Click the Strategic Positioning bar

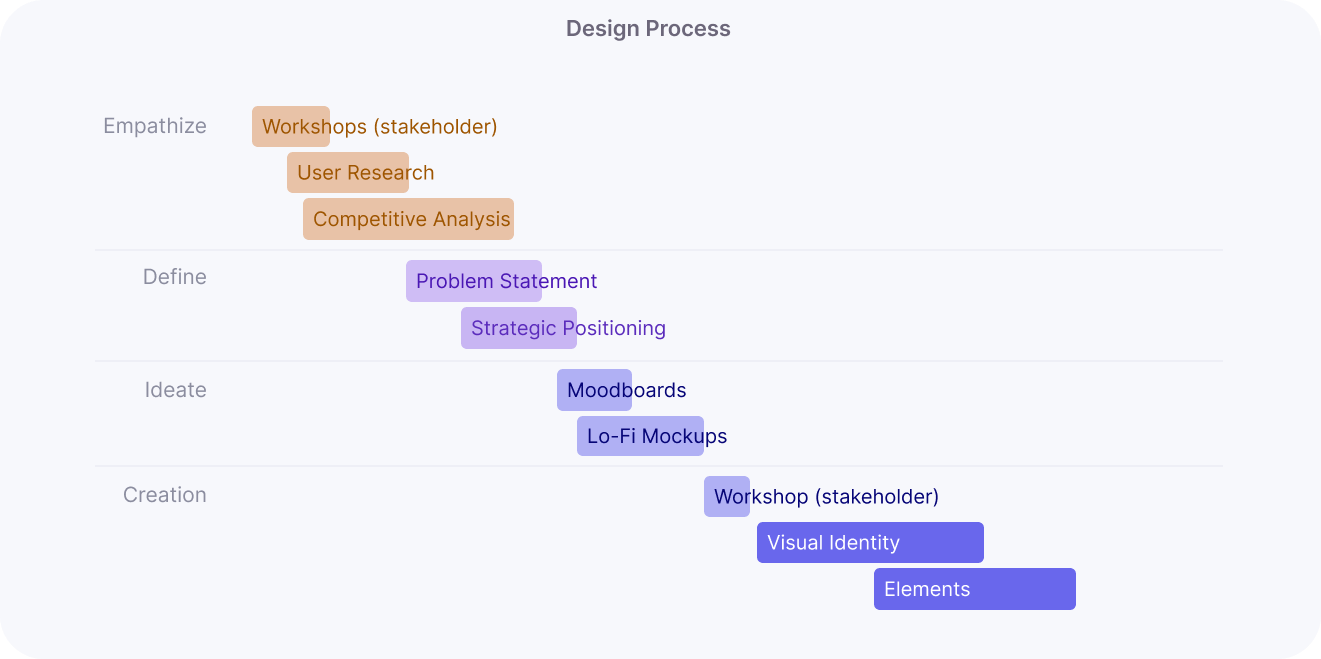(519, 328)
